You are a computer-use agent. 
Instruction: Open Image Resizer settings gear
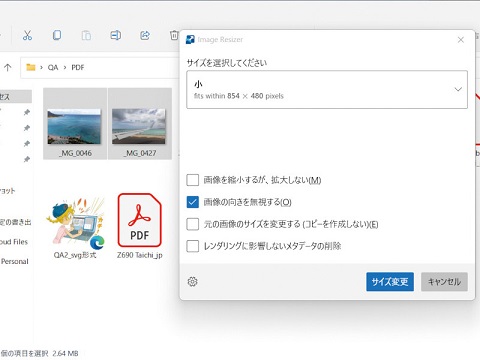point(192,282)
